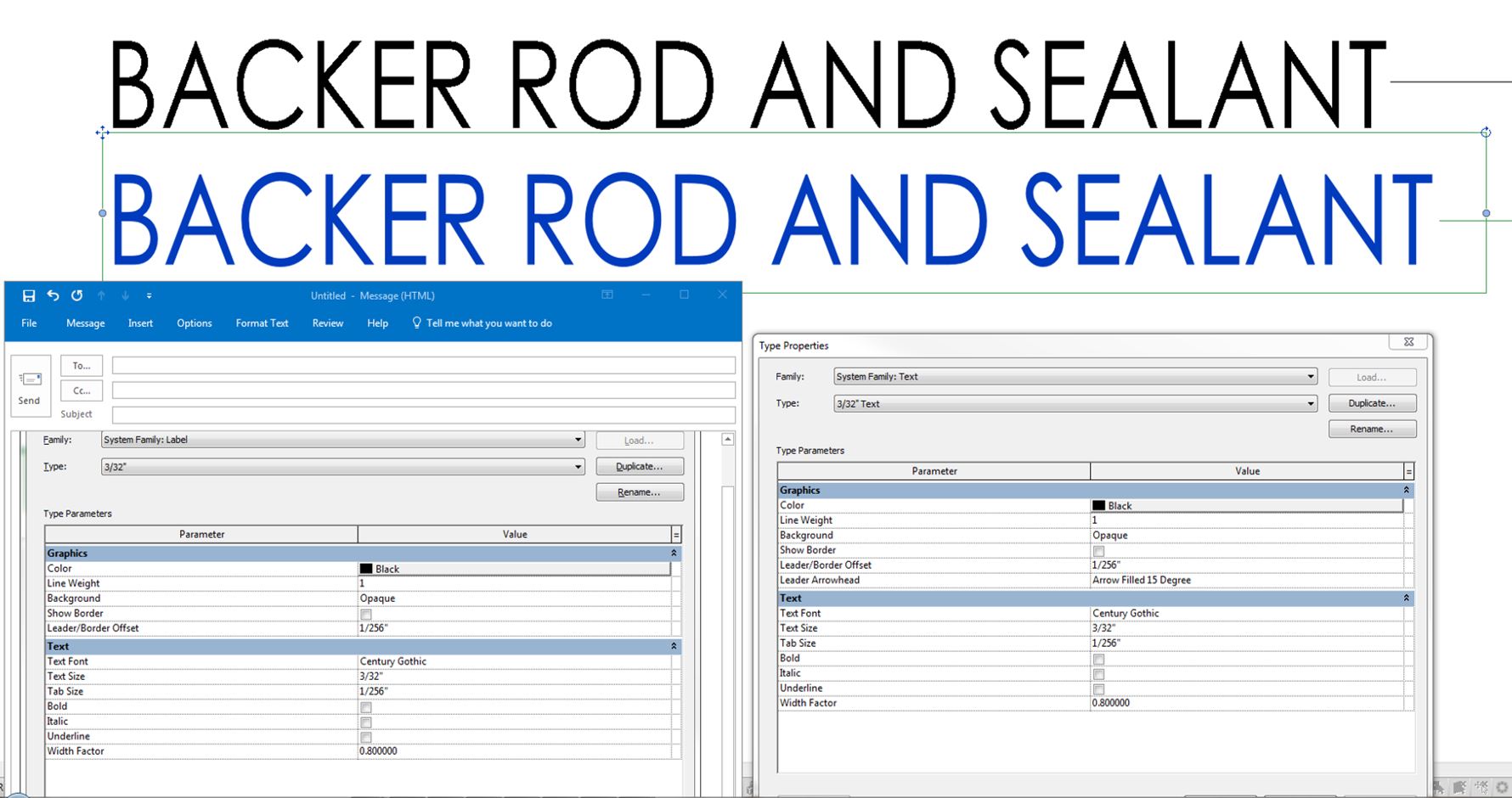
Task: Open the Help ribbon tab
Action: 378,323
